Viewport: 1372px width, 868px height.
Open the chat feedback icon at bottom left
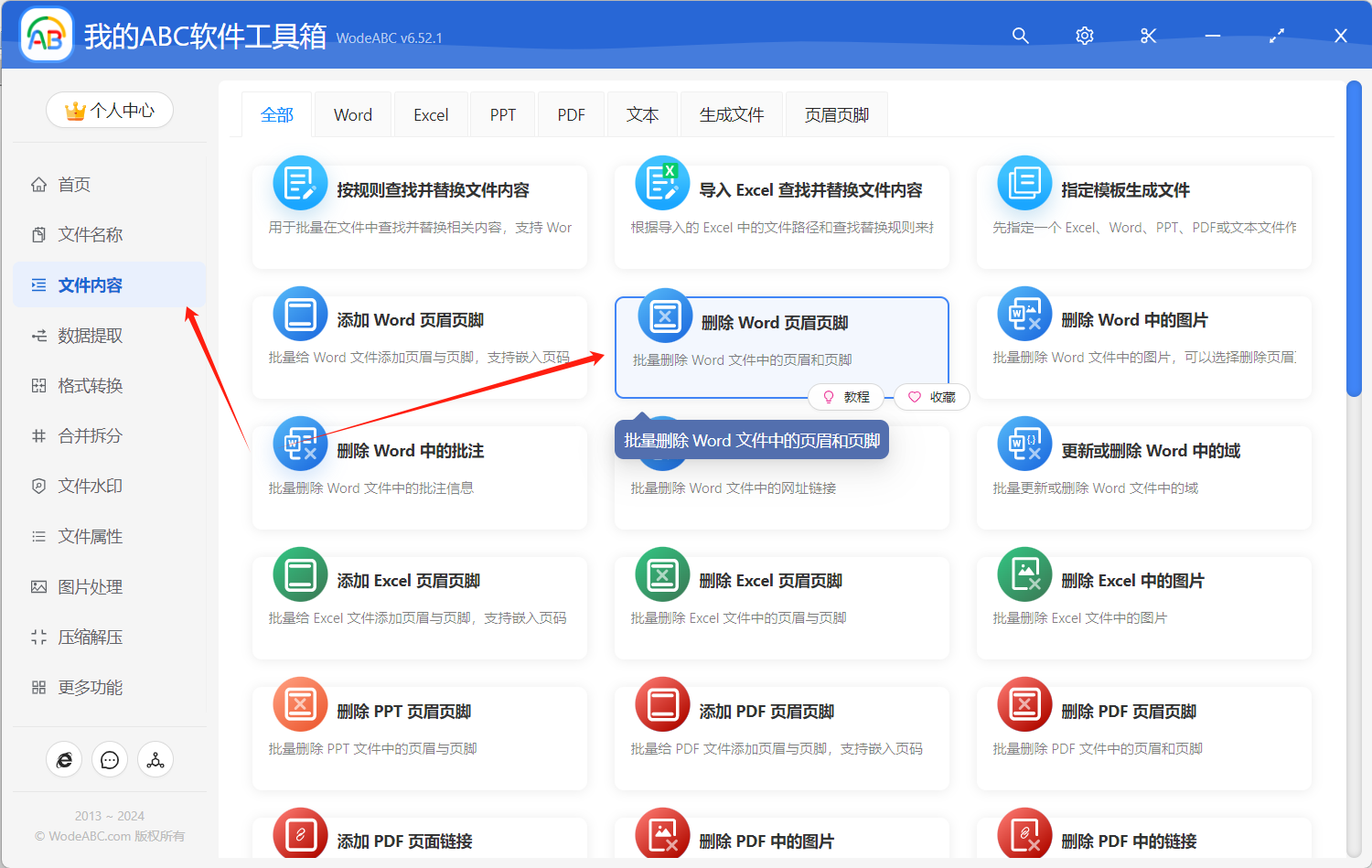pos(110,759)
